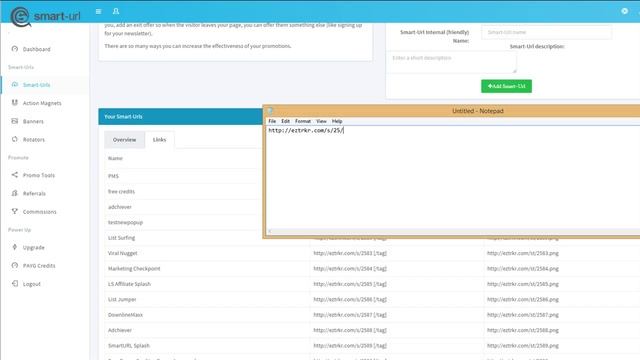Image resolution: width=640 pixels, height=360 pixels.
Task: Go to Promo Tools page
Action: [x=39, y=175]
